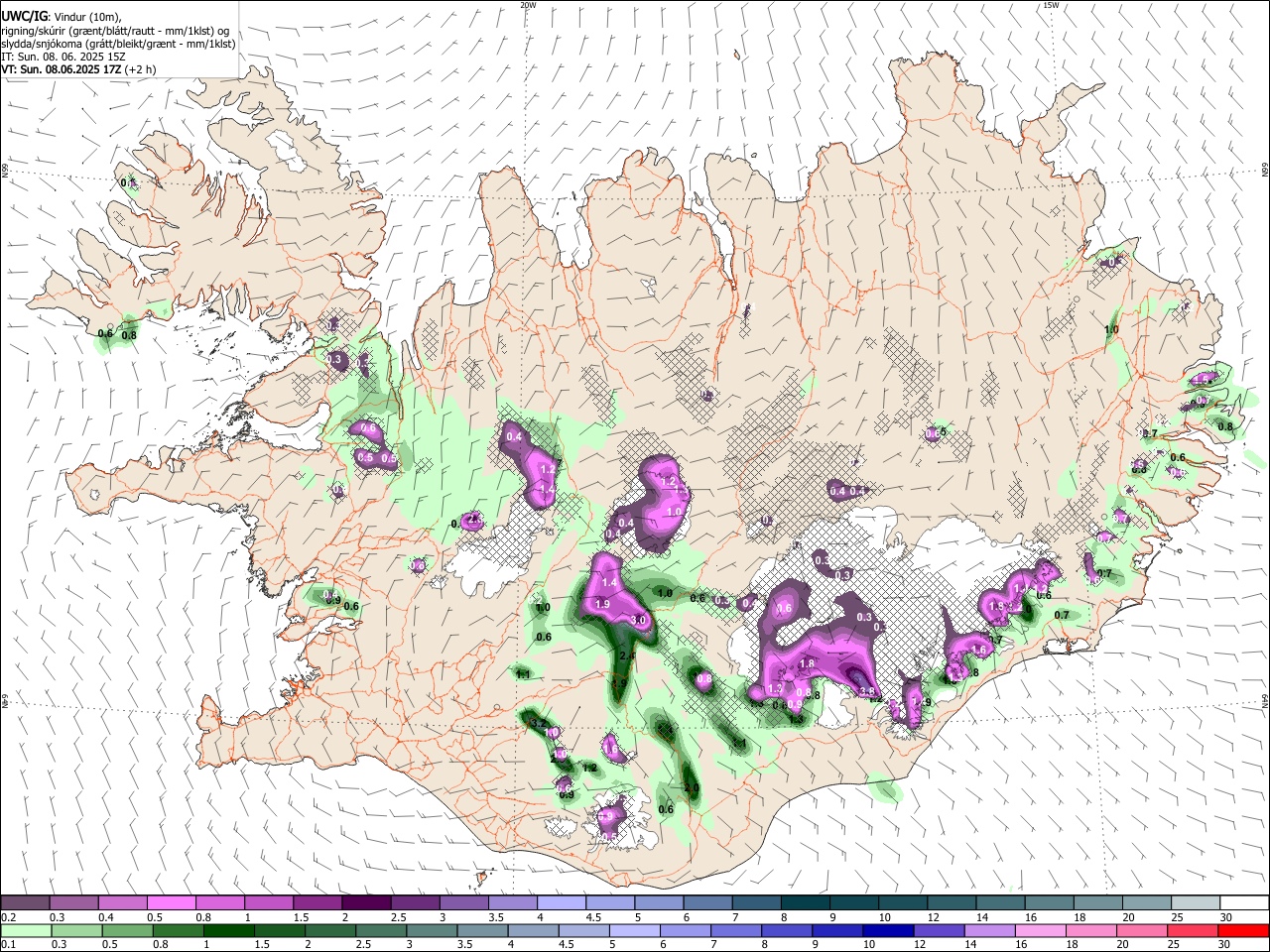Click the 30 label in the lower legend row
Screen dimensions: 1270x952
(1224, 945)
